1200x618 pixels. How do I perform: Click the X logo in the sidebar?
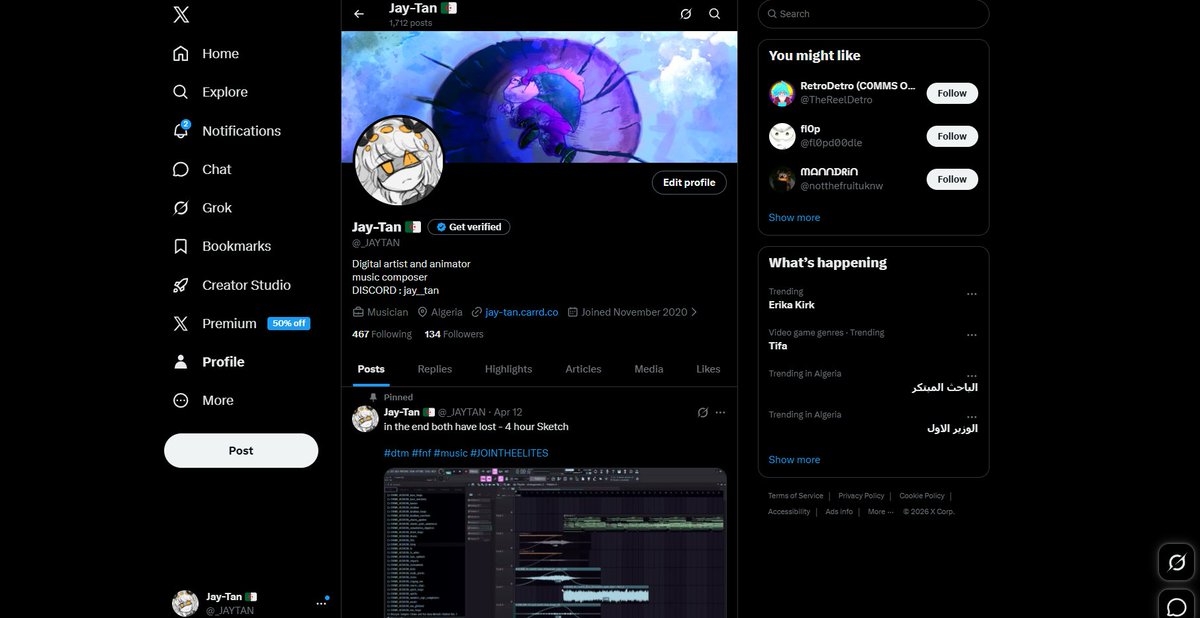point(181,14)
